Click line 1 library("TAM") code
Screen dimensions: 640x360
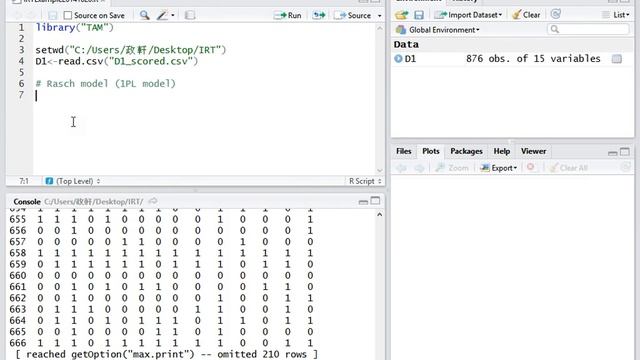75,27
